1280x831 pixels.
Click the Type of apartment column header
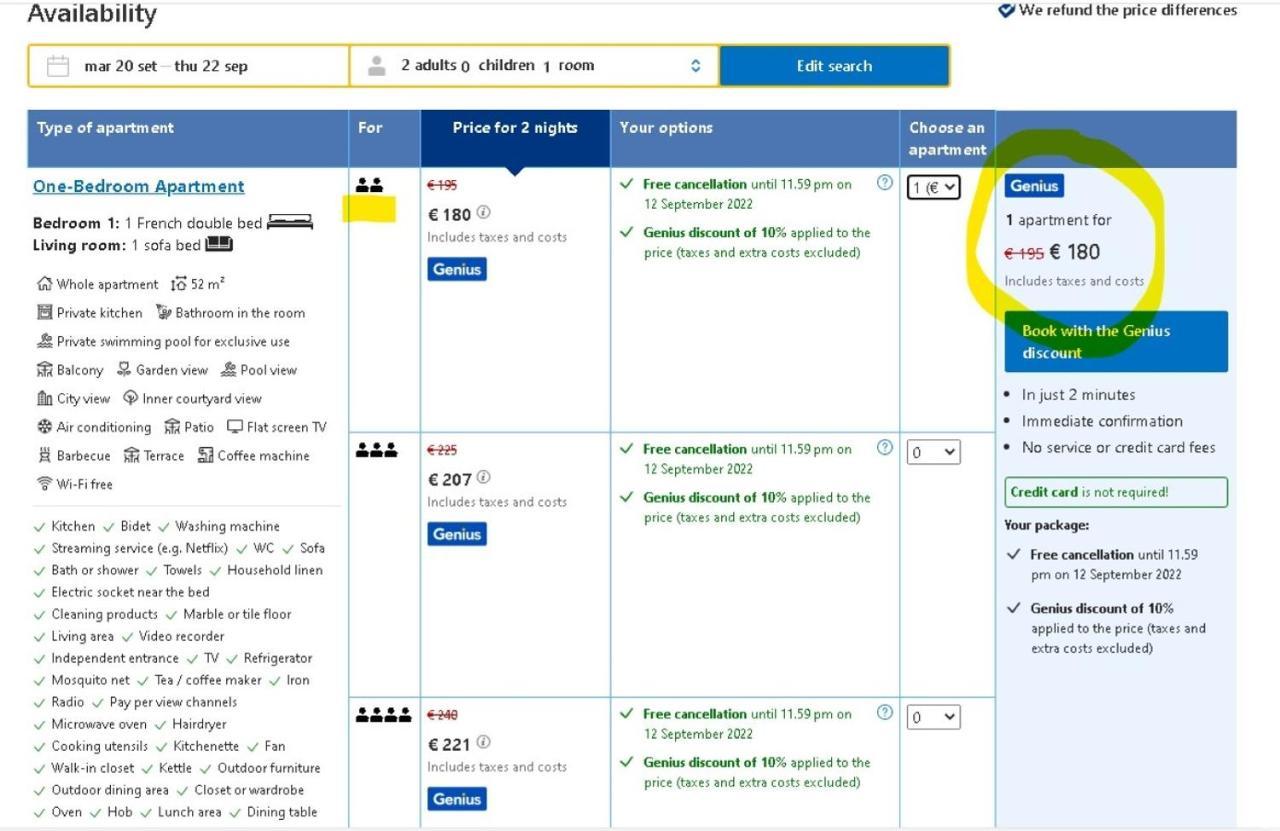coord(188,138)
